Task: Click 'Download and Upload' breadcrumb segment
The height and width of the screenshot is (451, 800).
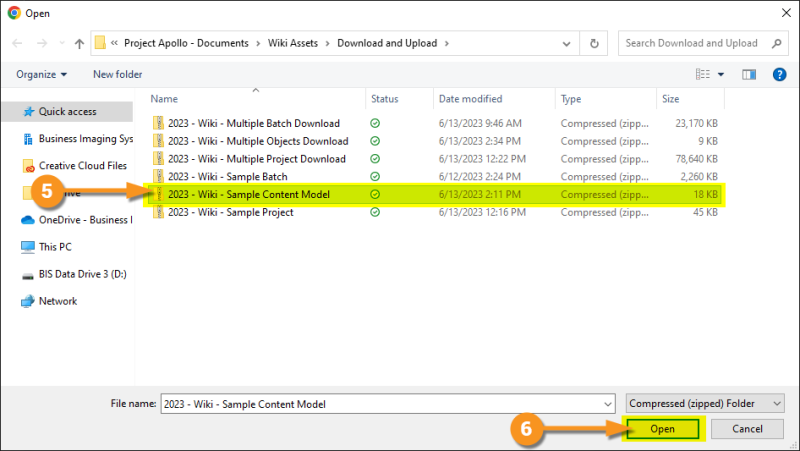Action: (x=387, y=43)
